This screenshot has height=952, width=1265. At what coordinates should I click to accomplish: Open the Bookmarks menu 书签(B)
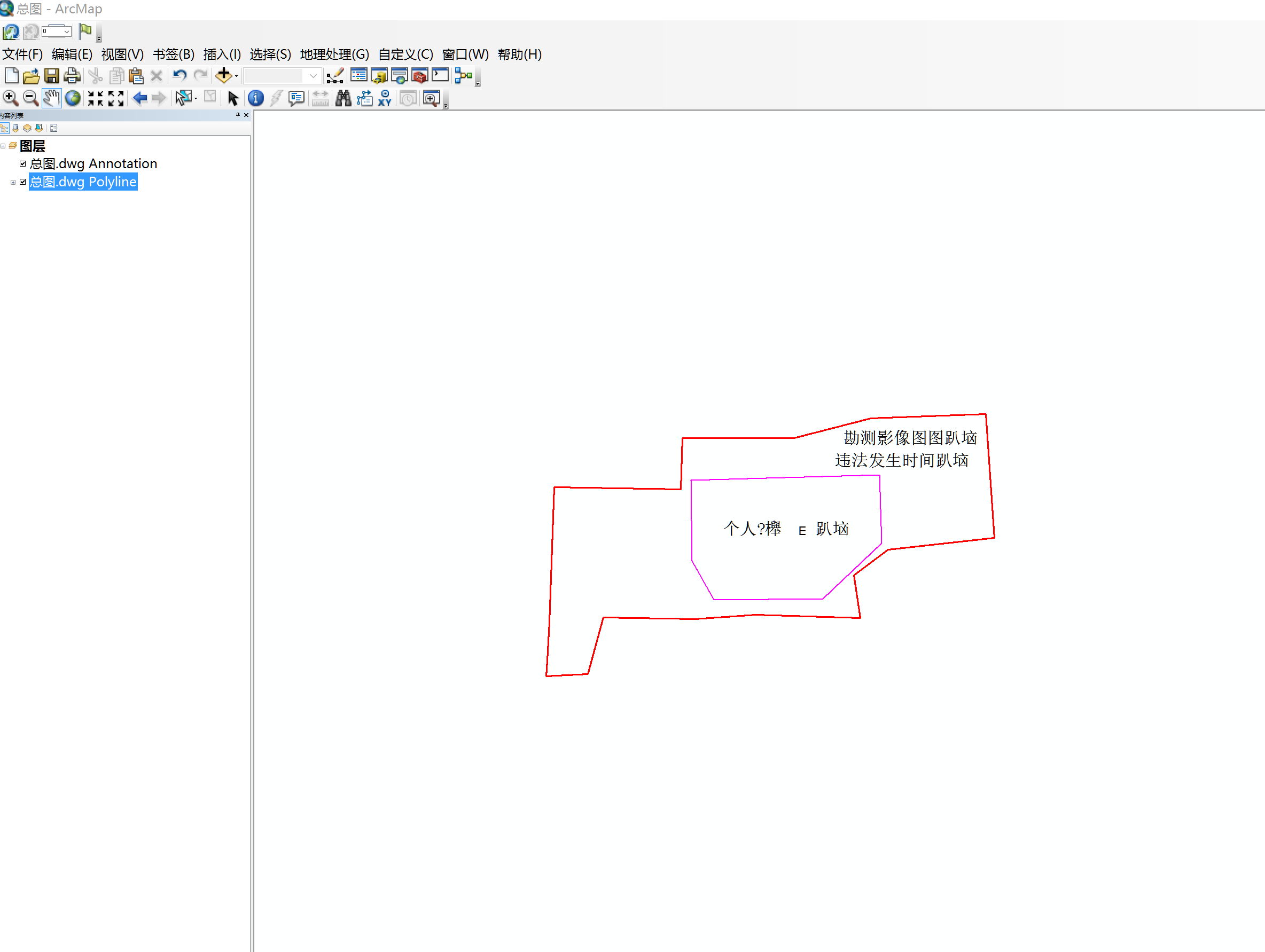(173, 54)
